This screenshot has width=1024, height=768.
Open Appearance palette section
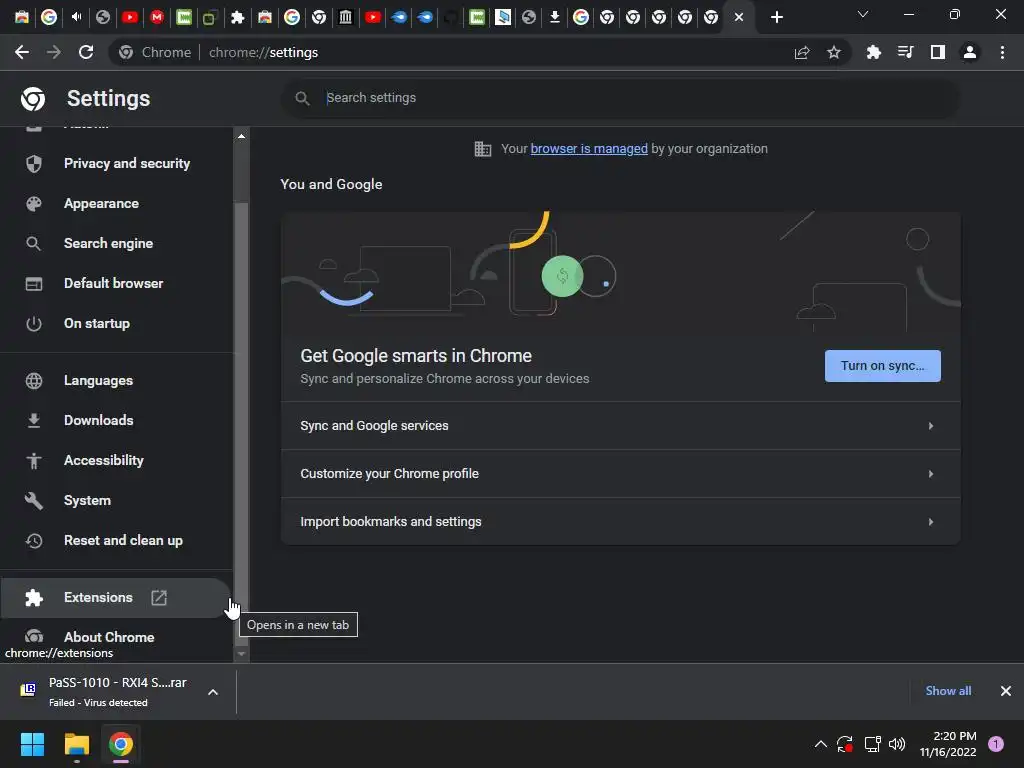(116, 203)
